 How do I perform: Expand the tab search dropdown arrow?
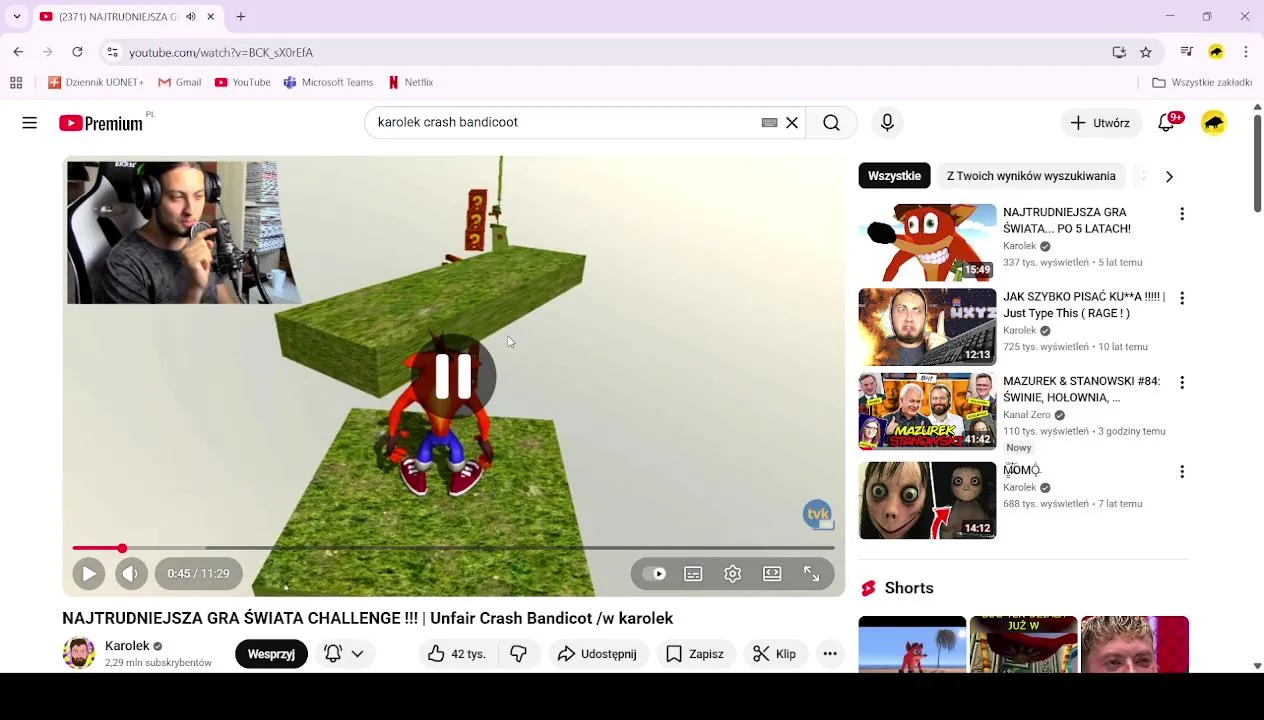coord(16,16)
